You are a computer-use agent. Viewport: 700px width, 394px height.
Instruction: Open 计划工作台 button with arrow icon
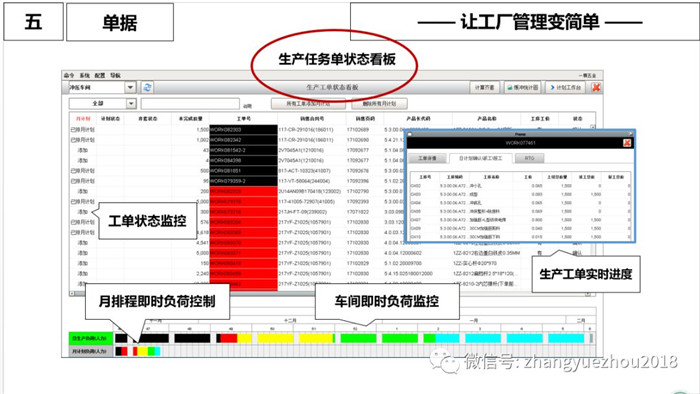coord(566,87)
